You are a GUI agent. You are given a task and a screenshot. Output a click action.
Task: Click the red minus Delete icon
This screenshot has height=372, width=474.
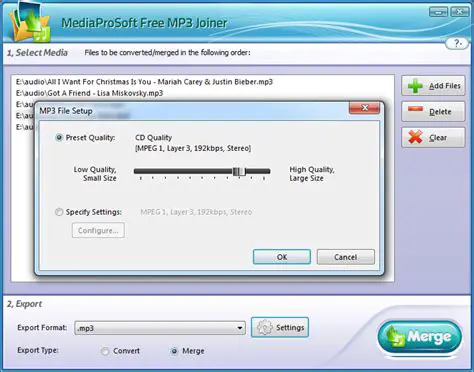415,109
